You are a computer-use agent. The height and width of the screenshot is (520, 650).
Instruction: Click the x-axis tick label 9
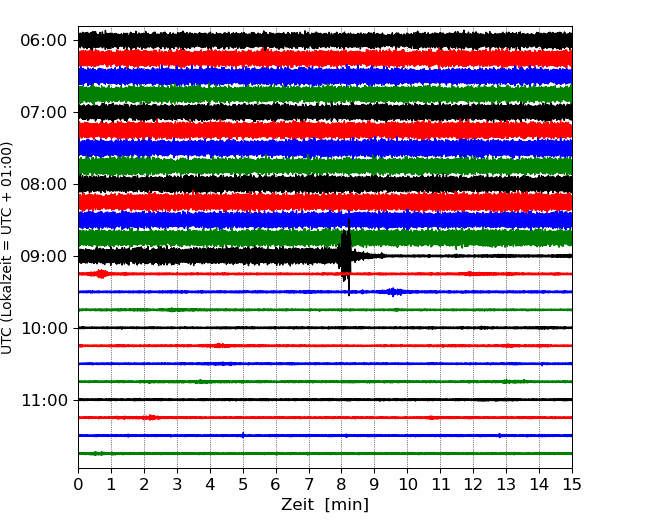pos(375,484)
